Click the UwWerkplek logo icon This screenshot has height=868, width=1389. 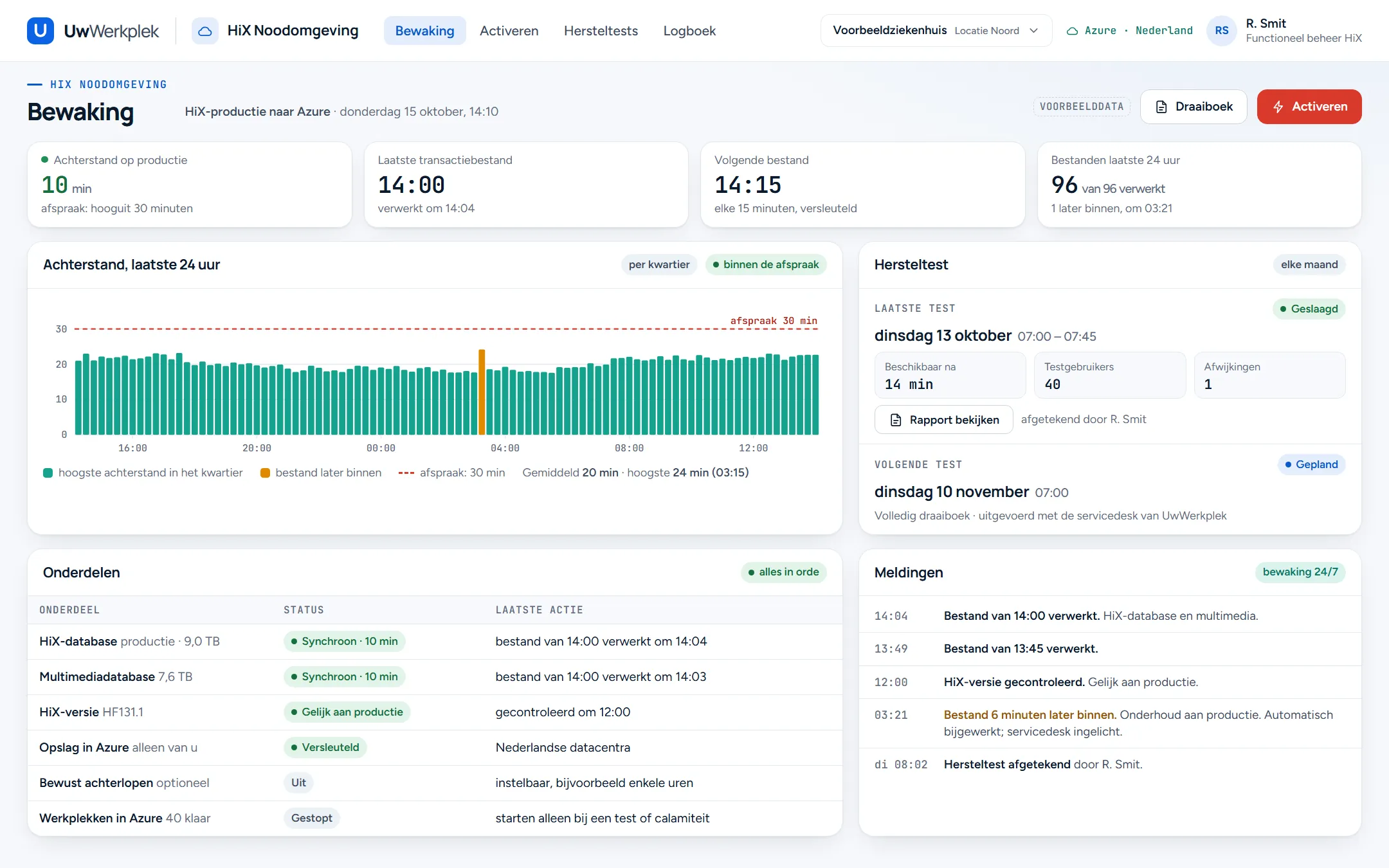tap(40, 31)
